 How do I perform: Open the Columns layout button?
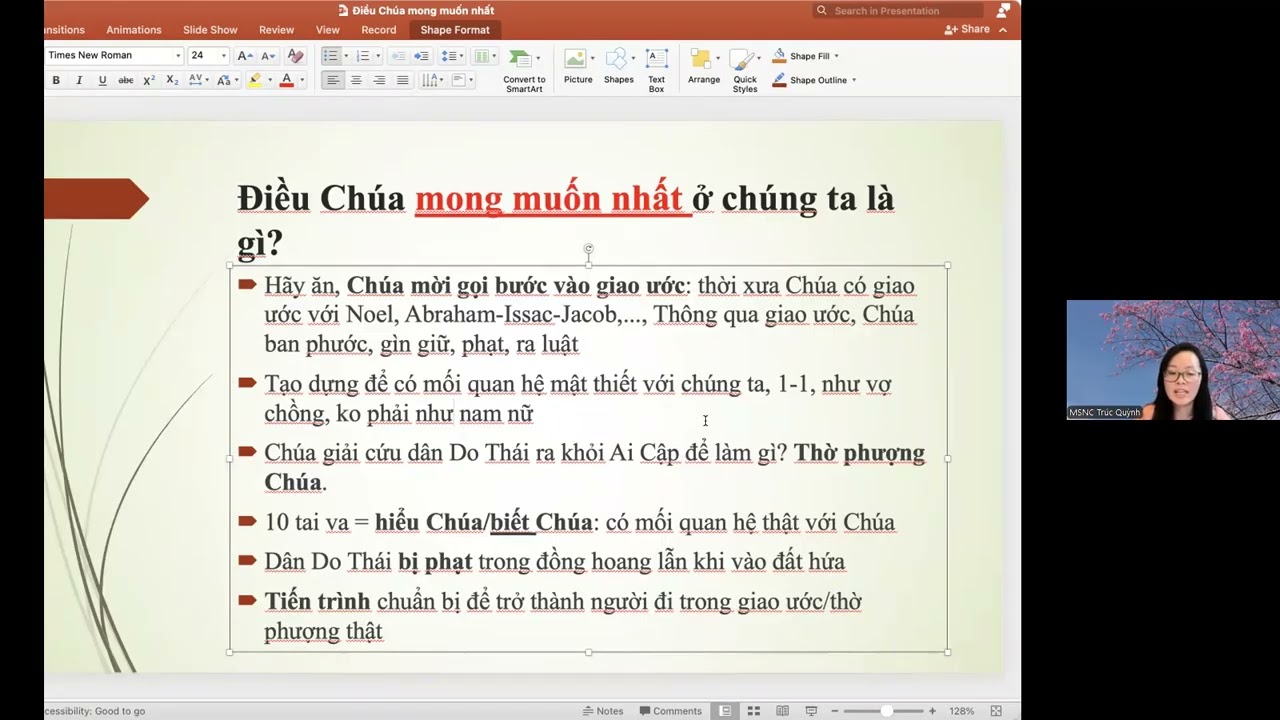tap(484, 56)
